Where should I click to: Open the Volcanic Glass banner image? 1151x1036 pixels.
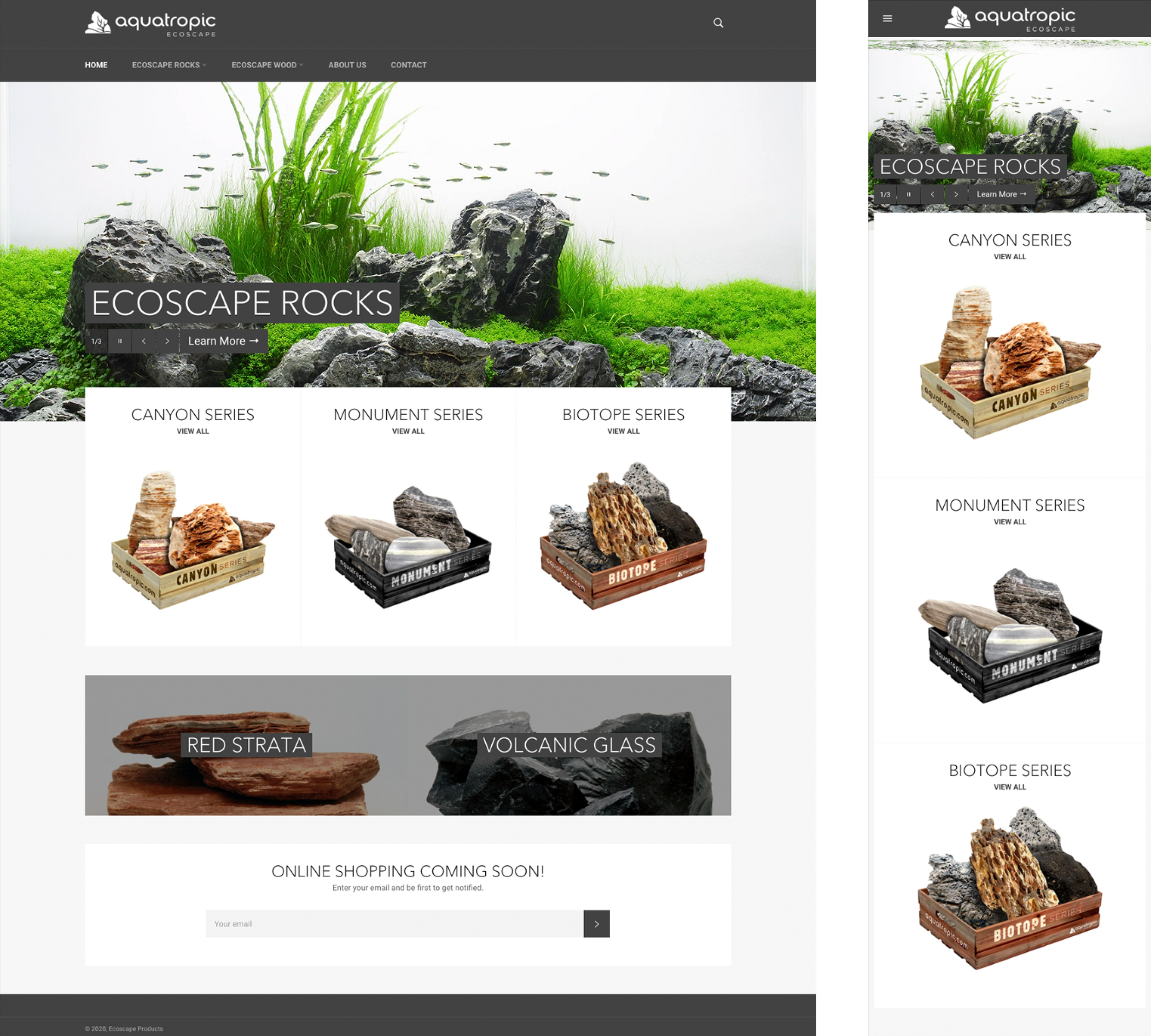pyautogui.click(x=569, y=745)
